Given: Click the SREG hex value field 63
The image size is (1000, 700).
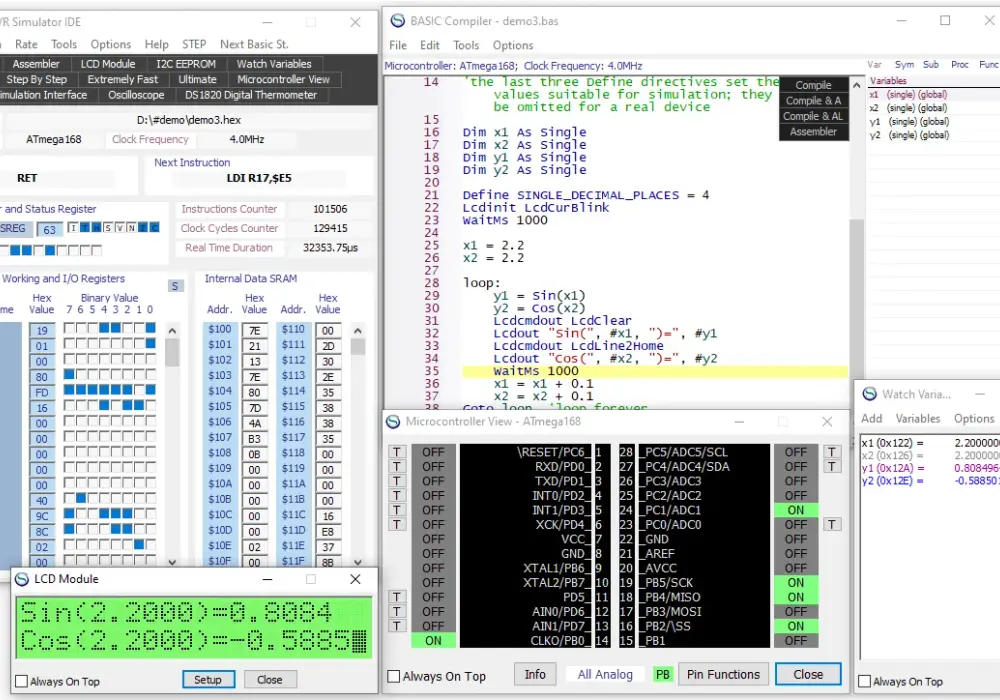Looking at the screenshot, I should tap(49, 229).
